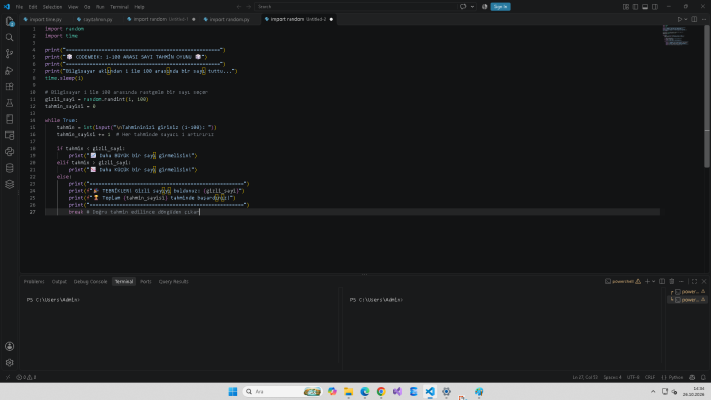
Task: Open the database cylinder icon in activity bar
Action: click(10, 168)
